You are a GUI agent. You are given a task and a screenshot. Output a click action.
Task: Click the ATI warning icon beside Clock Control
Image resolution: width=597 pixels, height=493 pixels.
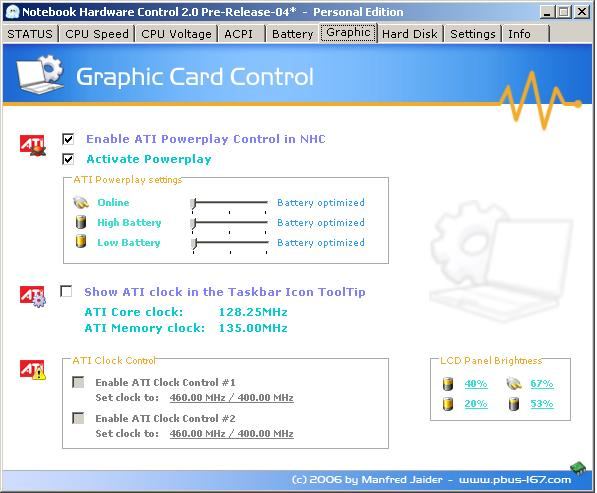33,370
